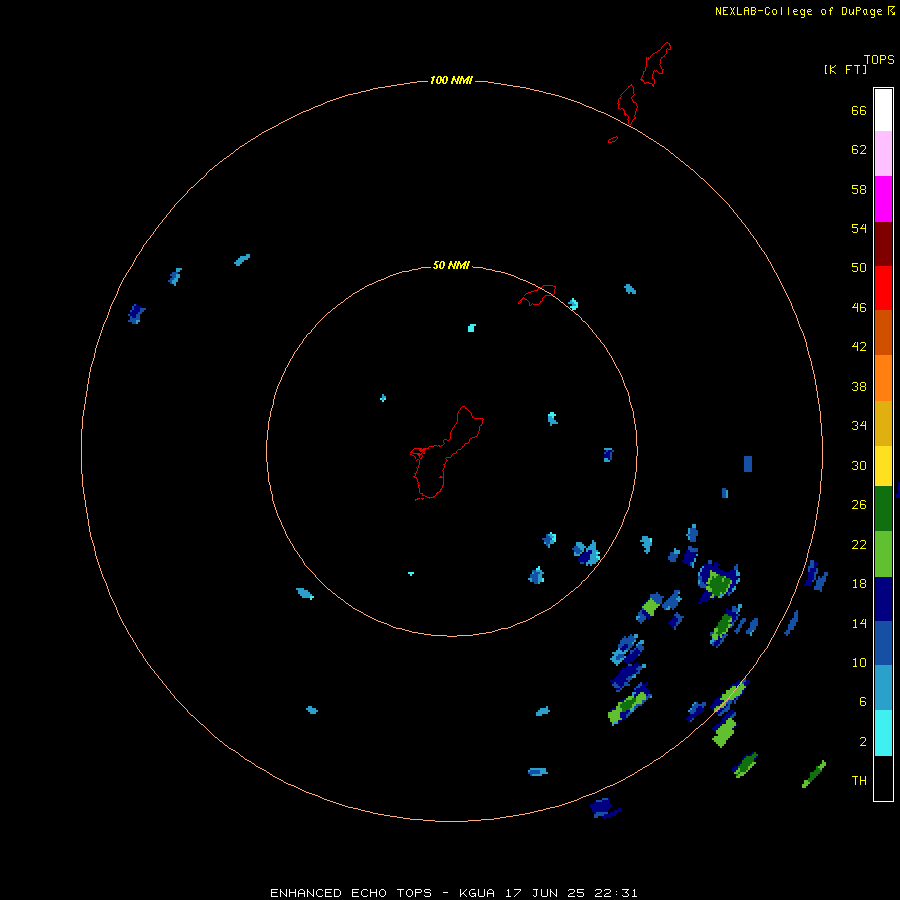Click the TOPS legend title
Viewport: 900px width, 900px height.
coord(879,60)
